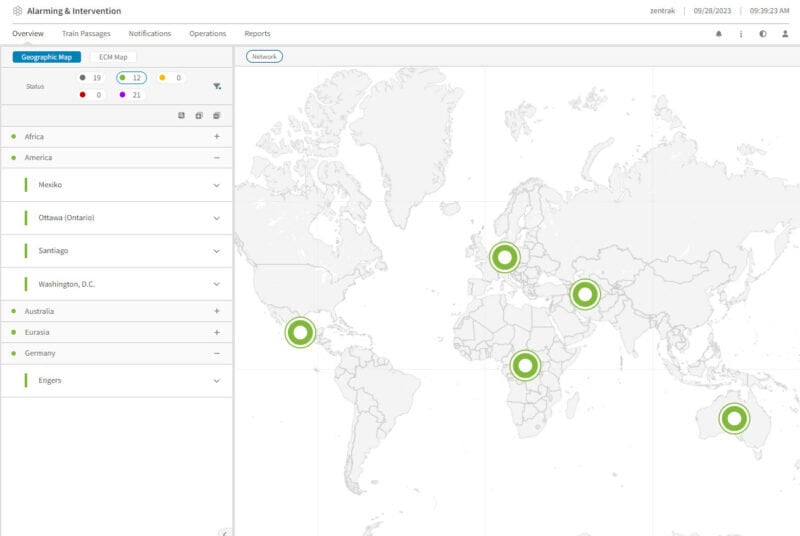Toggle the red status filter showing 0
This screenshot has width=800, height=536.
pos(91,95)
